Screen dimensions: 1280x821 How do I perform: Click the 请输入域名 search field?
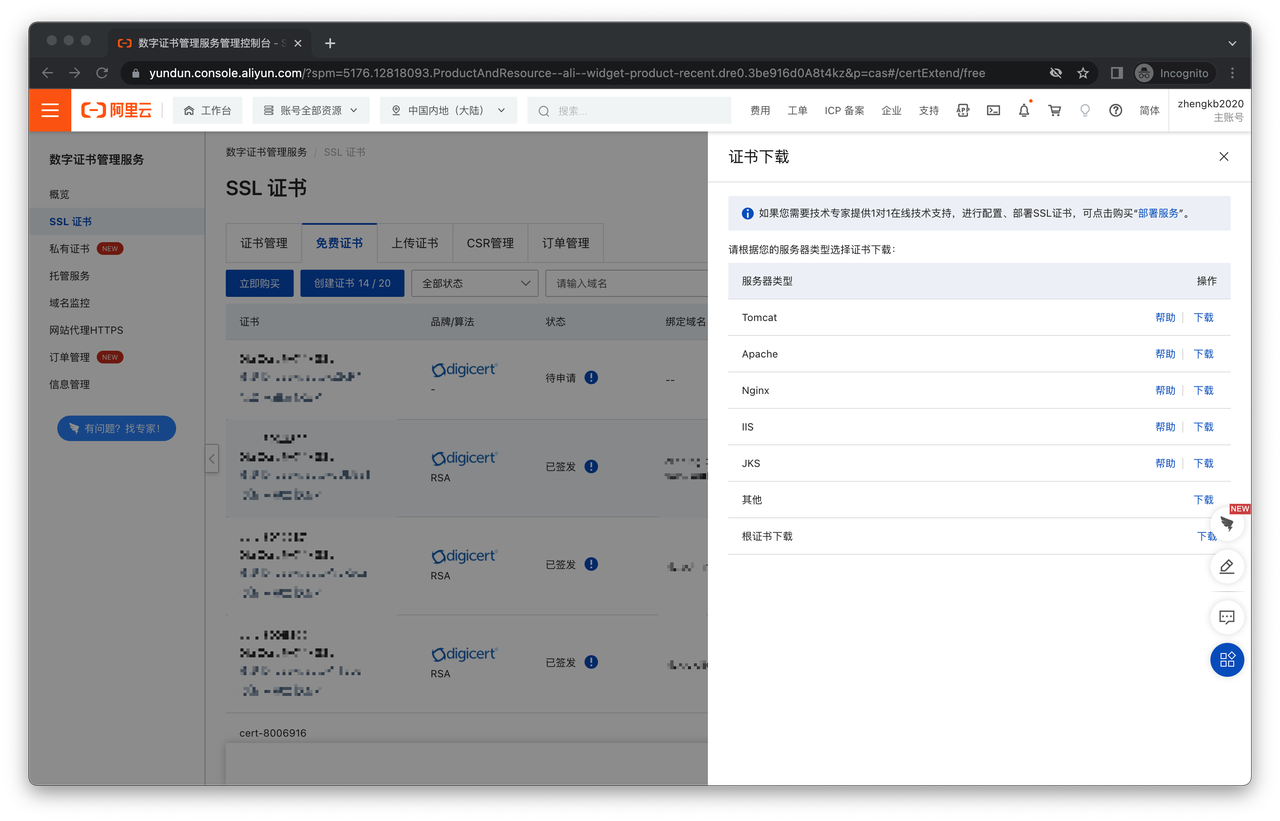625,283
